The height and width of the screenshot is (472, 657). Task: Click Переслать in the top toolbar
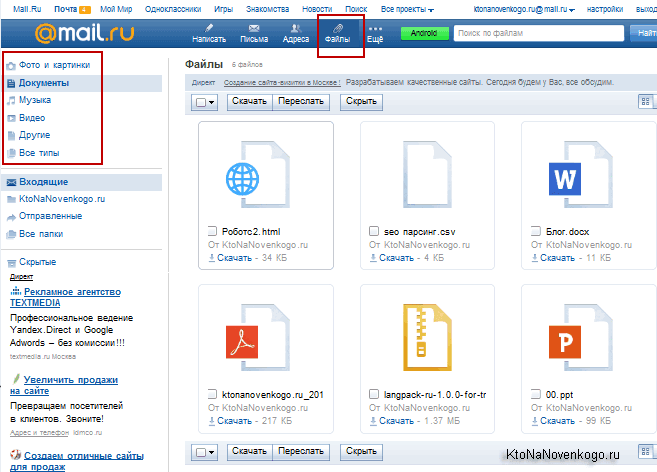click(301, 101)
